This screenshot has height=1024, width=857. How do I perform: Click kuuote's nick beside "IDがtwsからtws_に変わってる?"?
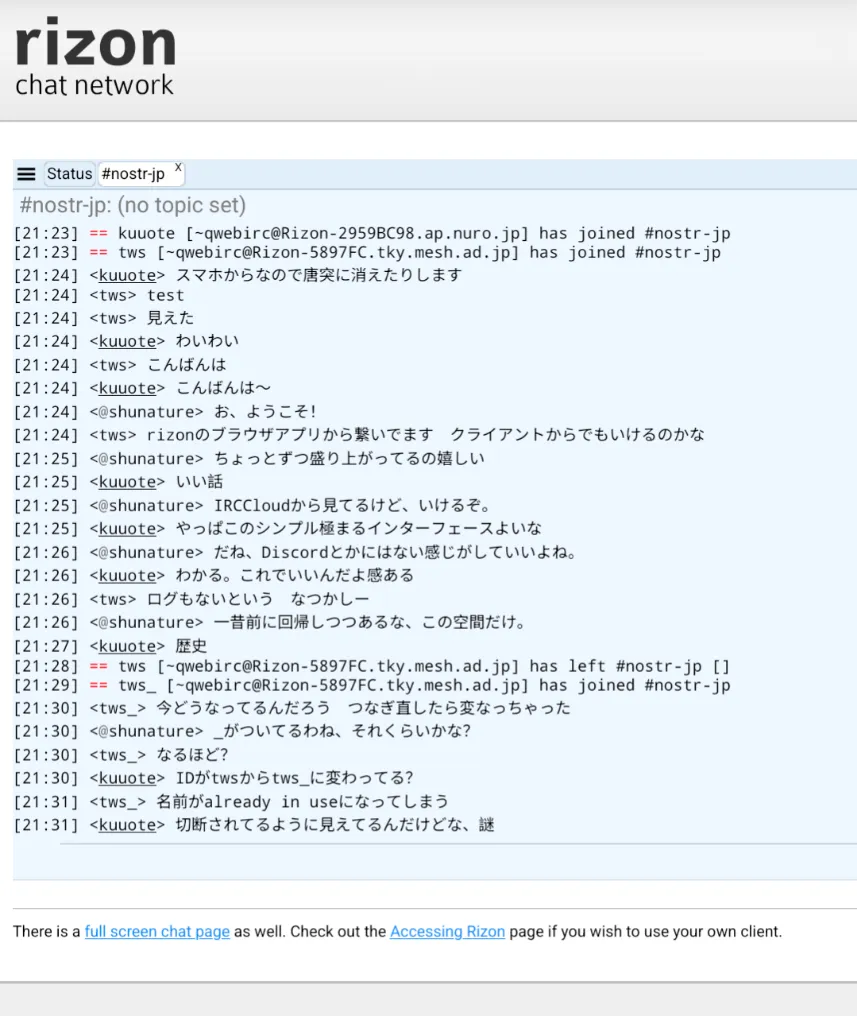127,779
